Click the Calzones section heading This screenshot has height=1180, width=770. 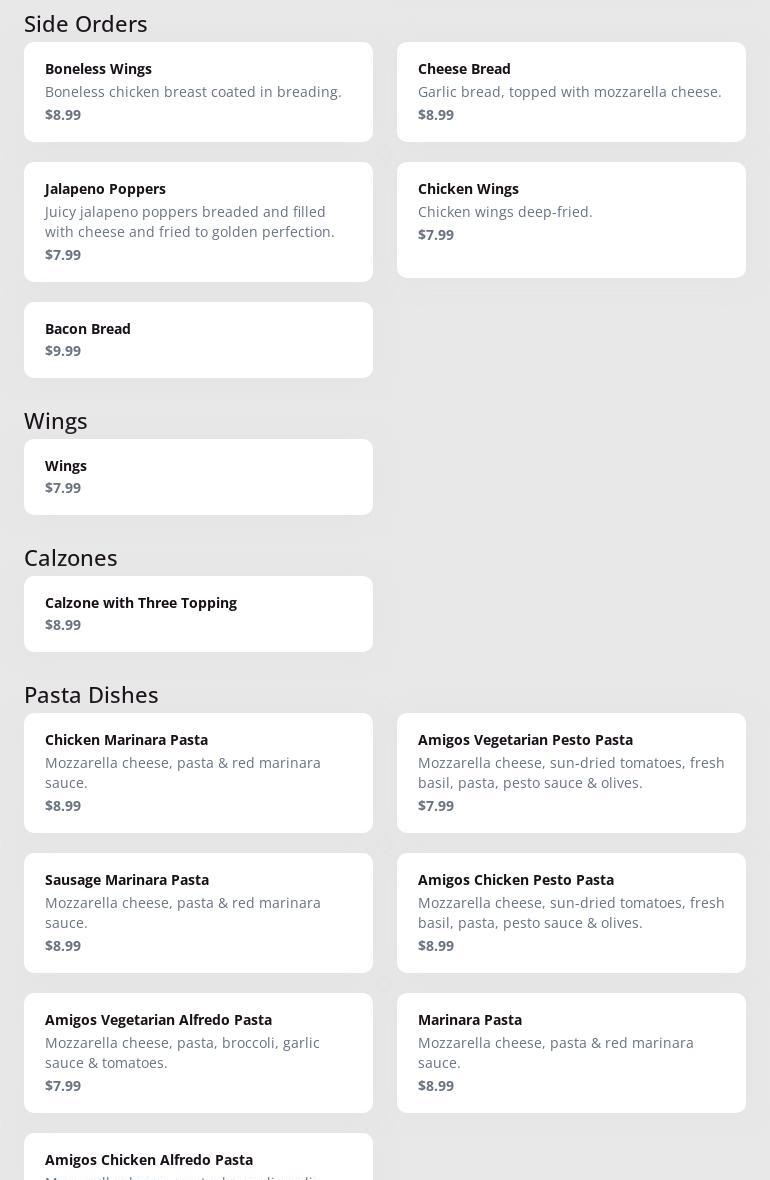(71, 557)
